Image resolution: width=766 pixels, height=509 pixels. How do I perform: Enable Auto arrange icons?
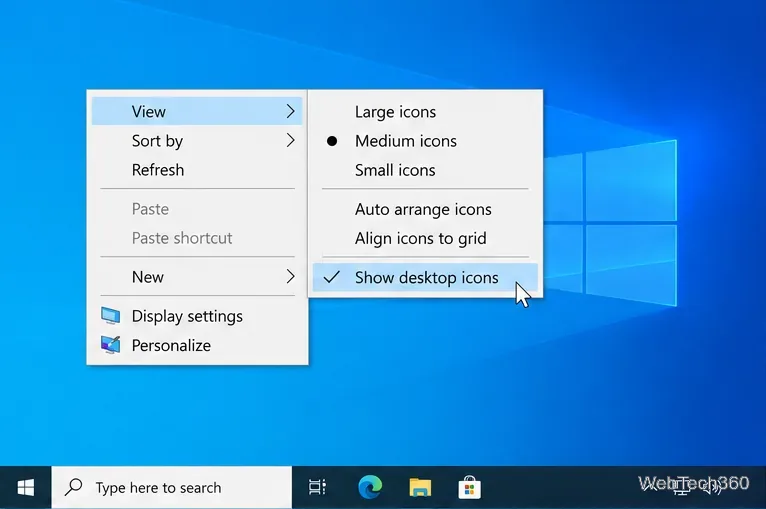pos(425,209)
